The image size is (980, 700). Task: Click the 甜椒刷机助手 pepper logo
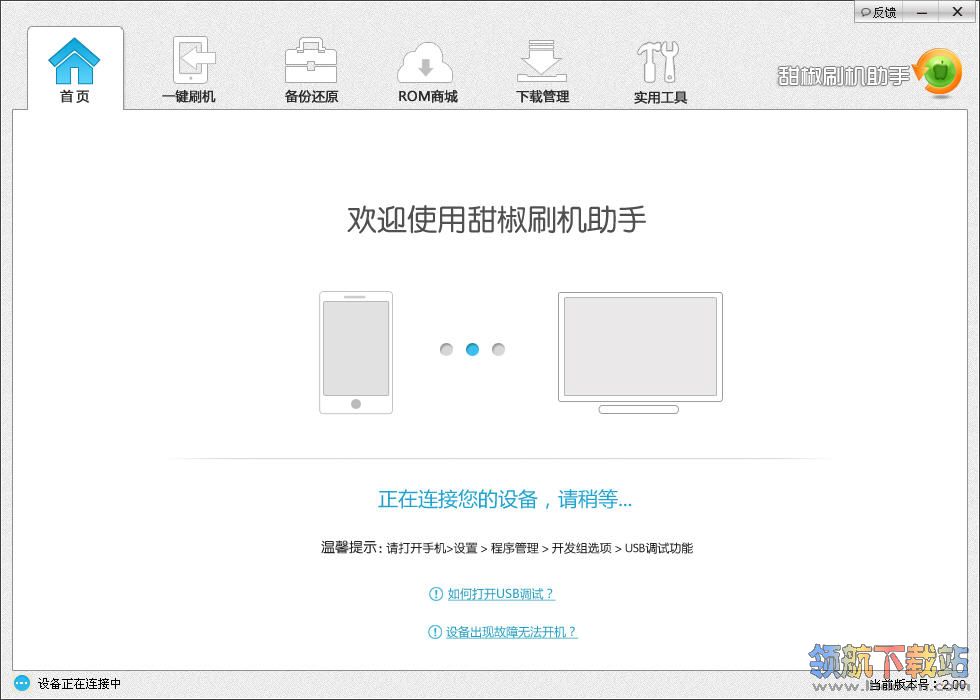pyautogui.click(x=938, y=73)
